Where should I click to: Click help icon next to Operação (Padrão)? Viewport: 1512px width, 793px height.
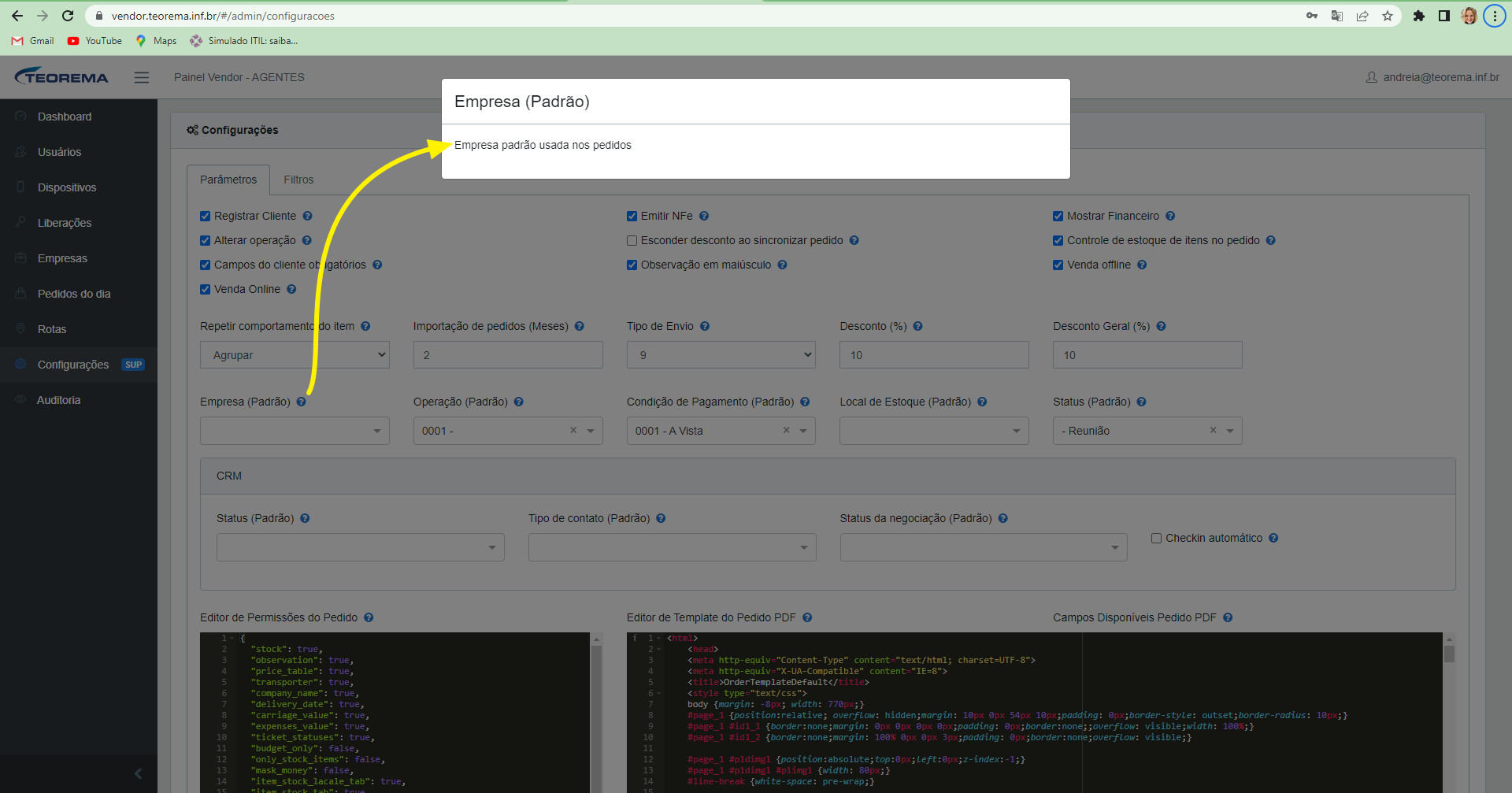click(518, 402)
